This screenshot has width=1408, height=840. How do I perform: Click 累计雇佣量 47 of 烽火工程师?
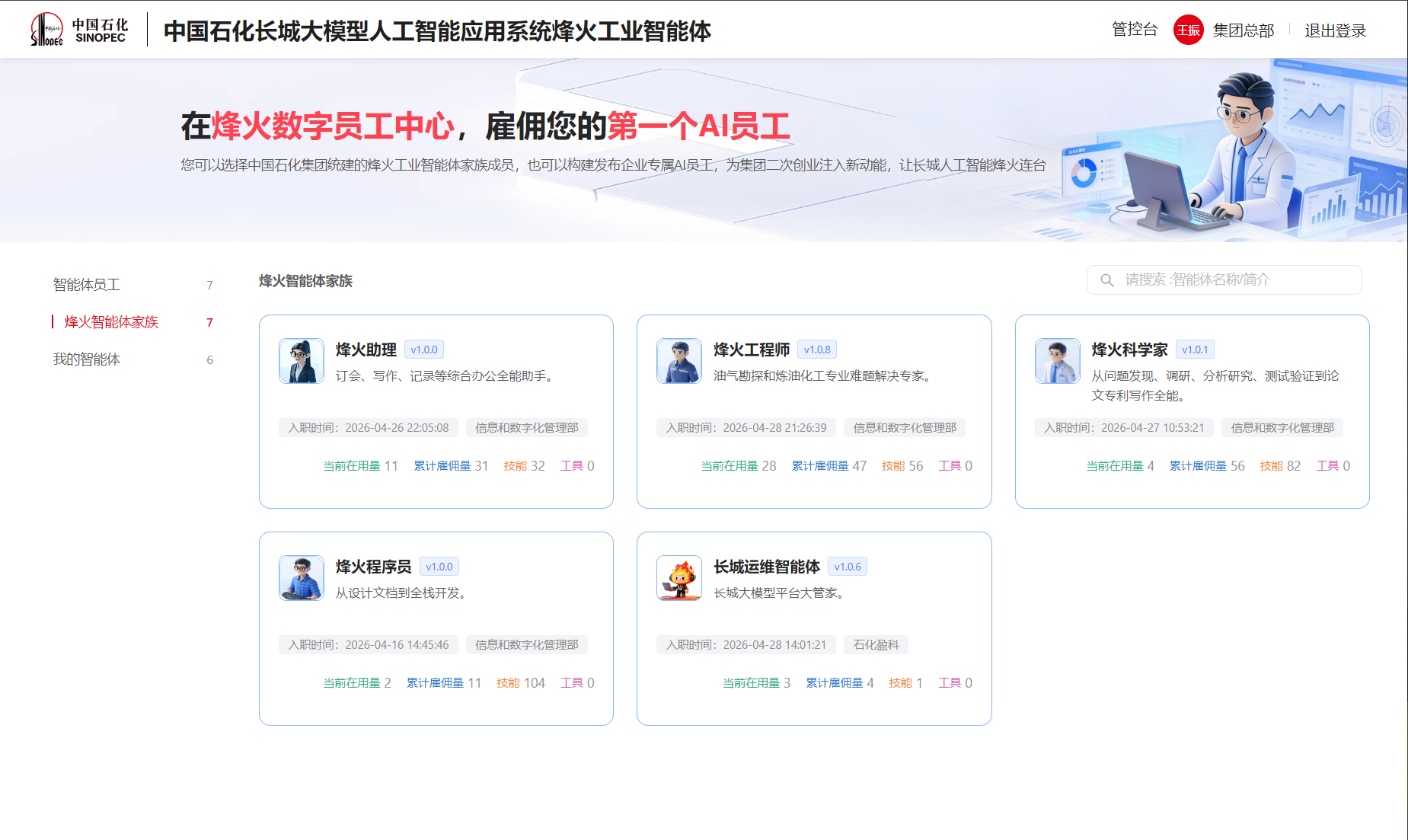click(x=829, y=465)
